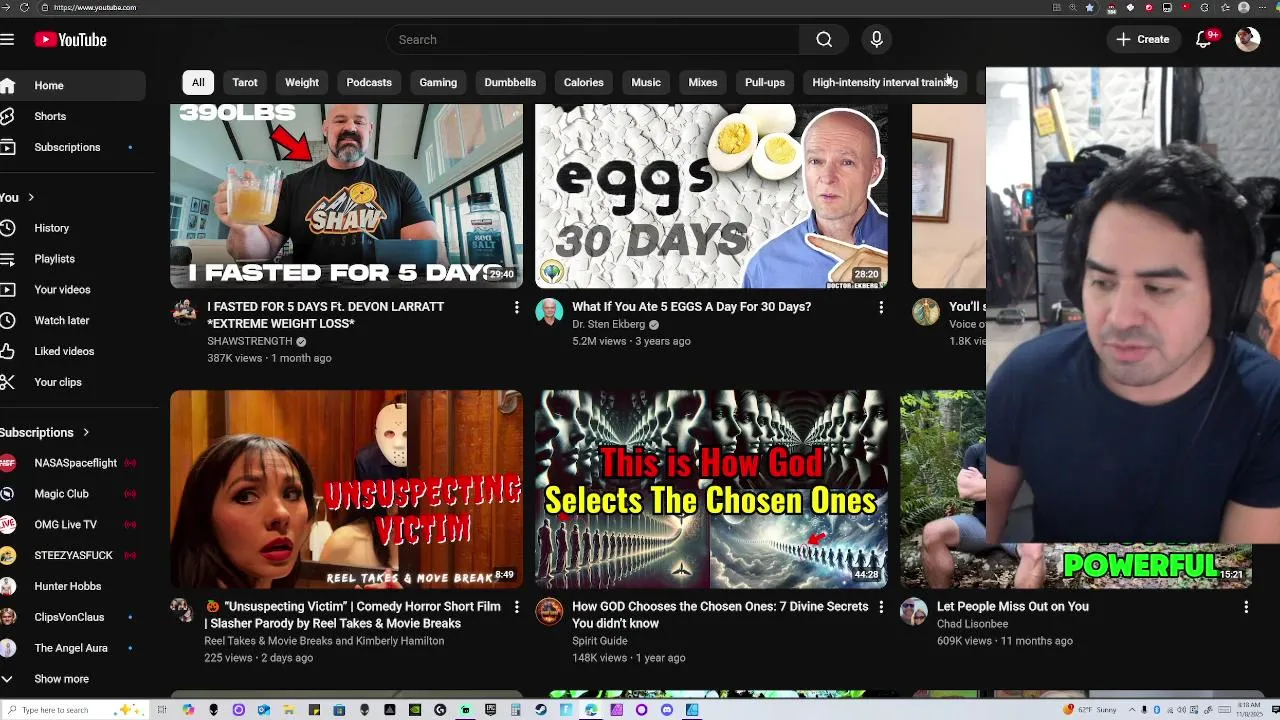This screenshot has width=1280, height=720.
Task: Click the YouTube logo
Action: pos(70,40)
